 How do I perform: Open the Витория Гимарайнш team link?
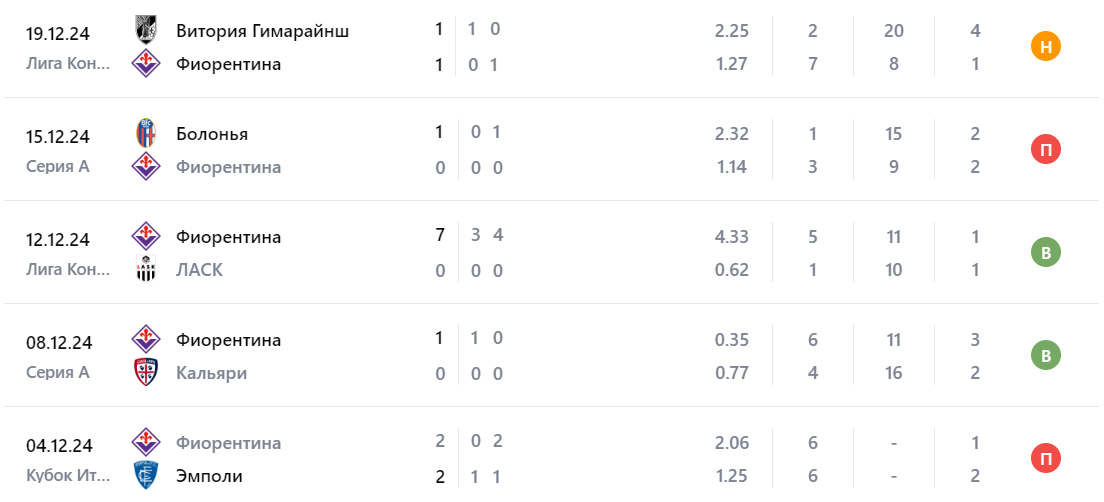(262, 30)
